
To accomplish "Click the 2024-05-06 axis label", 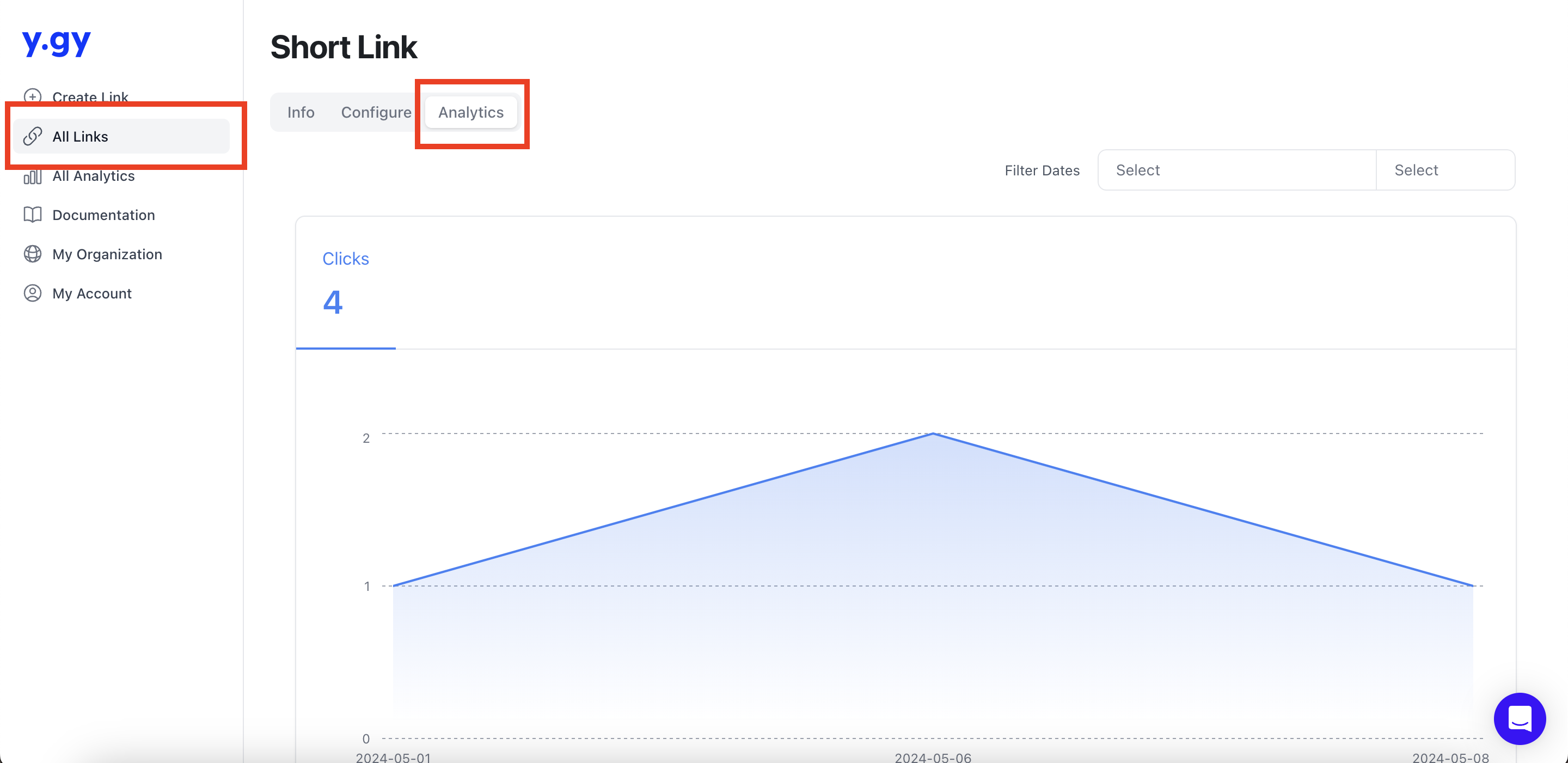I will [x=933, y=757].
